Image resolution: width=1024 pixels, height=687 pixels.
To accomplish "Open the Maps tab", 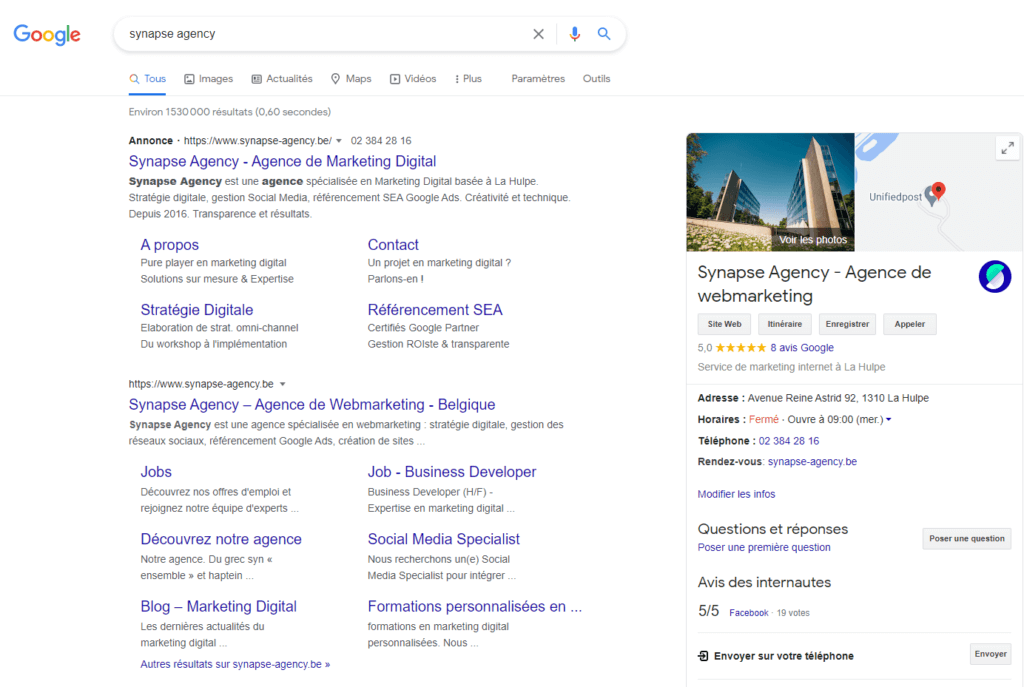I will pos(351,78).
